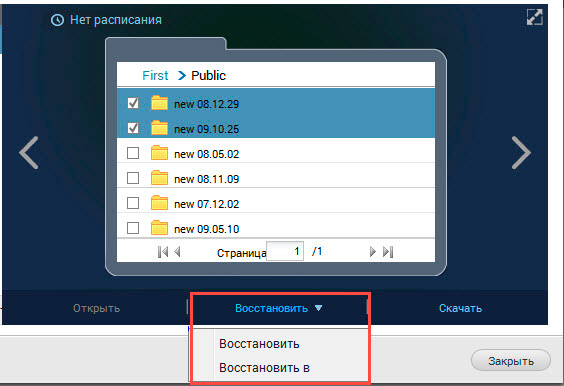This screenshot has height=386, width=564.
Task: Go to previous page arrow
Action: [177, 252]
